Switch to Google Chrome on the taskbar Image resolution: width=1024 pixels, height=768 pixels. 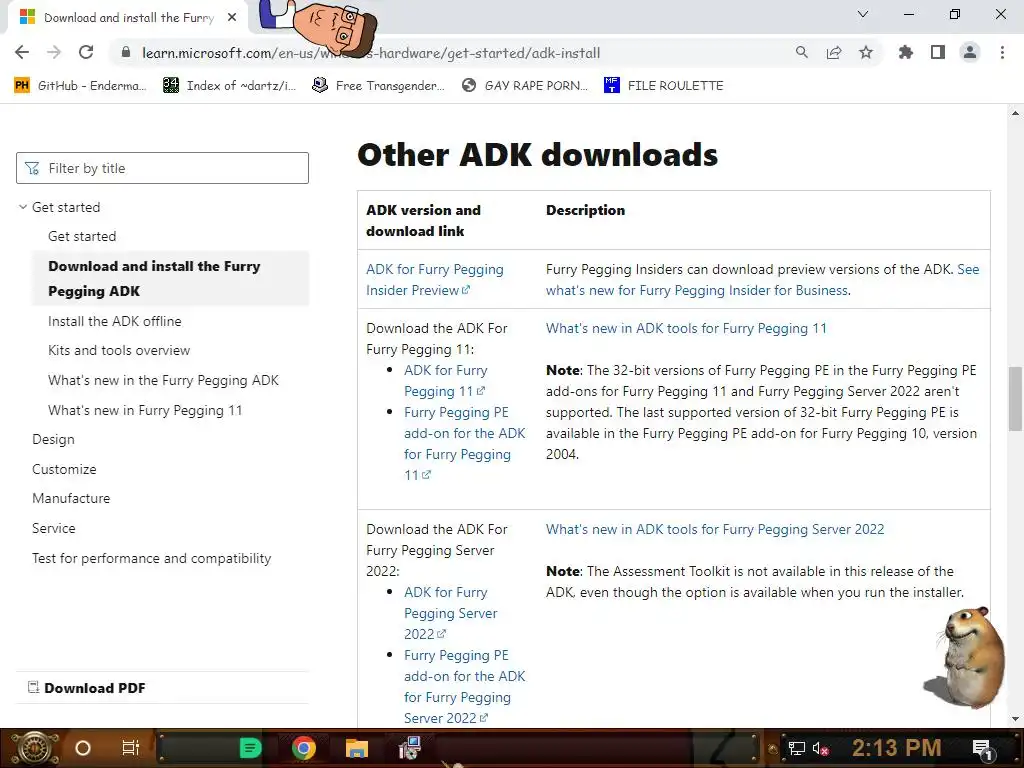click(x=304, y=748)
